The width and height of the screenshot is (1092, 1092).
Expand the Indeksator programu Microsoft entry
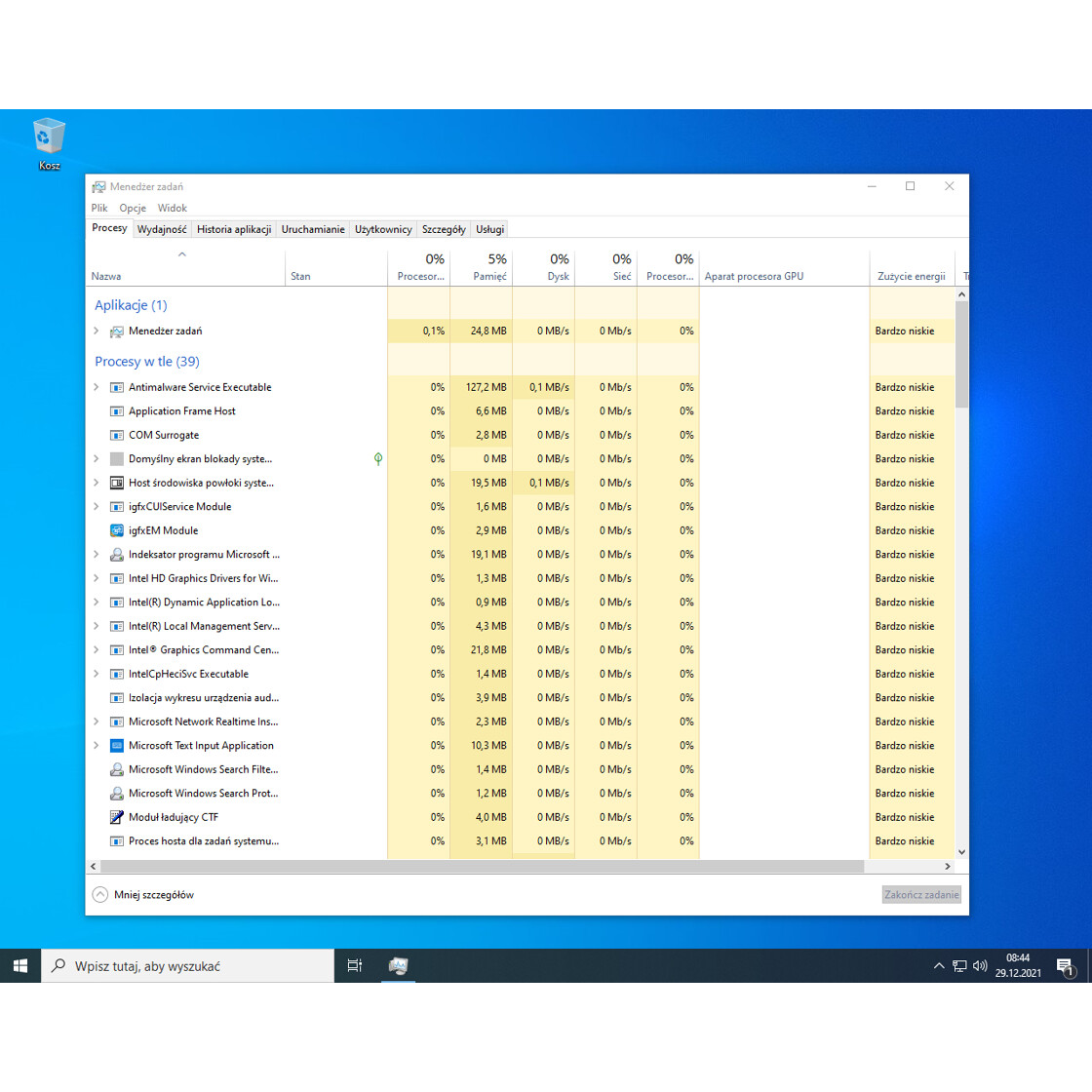click(x=95, y=554)
